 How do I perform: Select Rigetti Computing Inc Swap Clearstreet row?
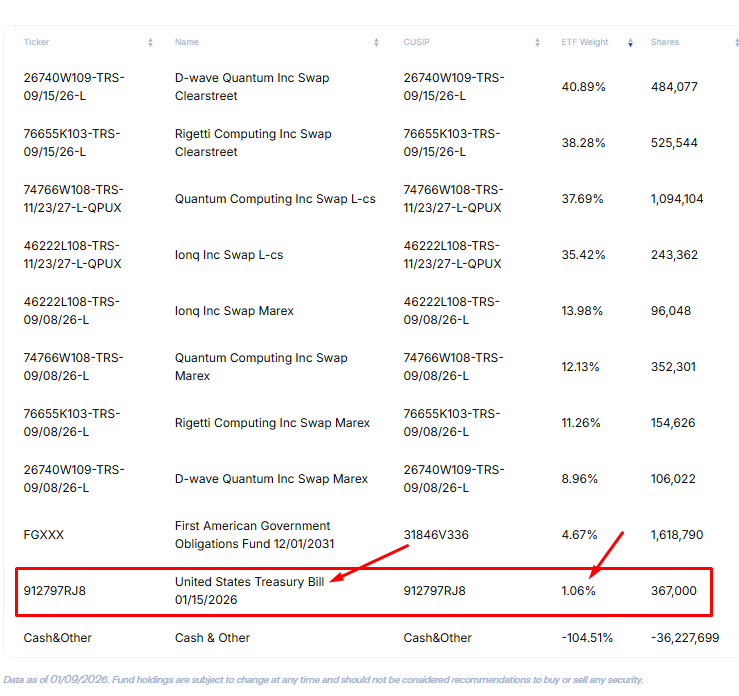point(252,143)
